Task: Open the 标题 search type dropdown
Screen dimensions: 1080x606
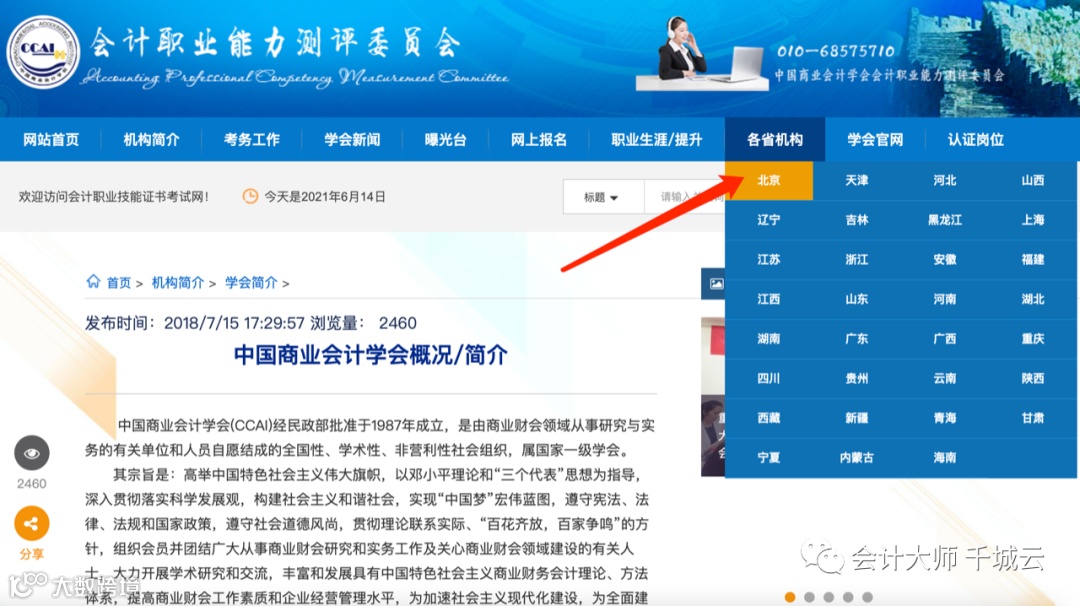Action: 603,197
